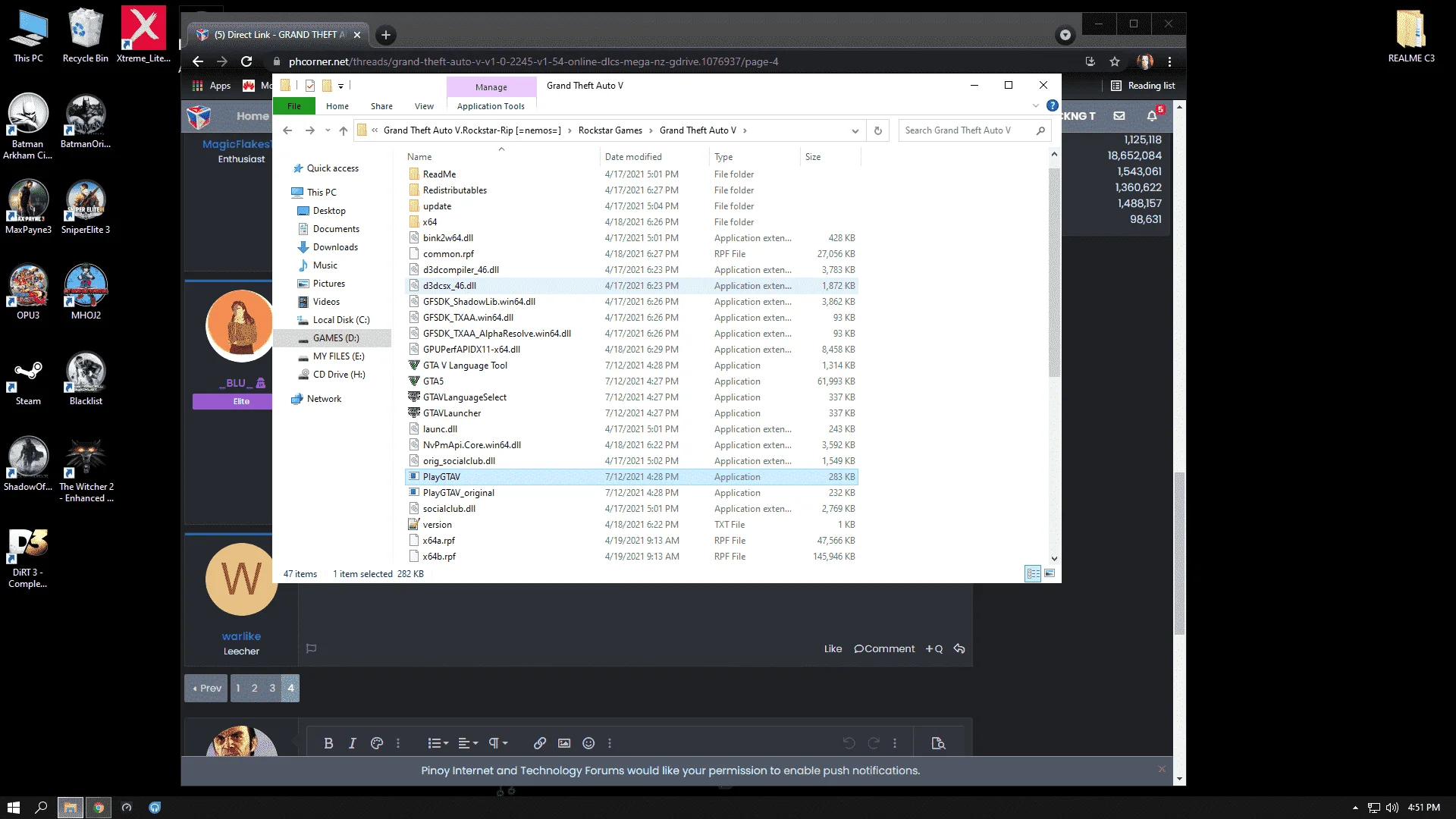Switch Explorer to large icons view
Image resolution: width=1456 pixels, height=819 pixels.
pos(1050,574)
